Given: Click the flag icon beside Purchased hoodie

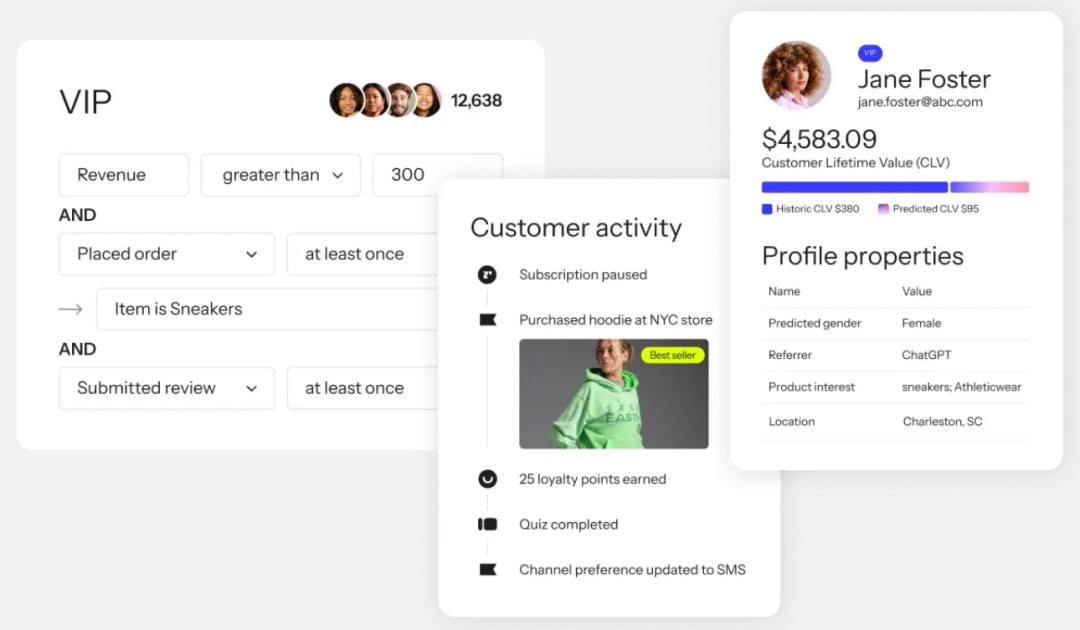Looking at the screenshot, I should click(487, 320).
